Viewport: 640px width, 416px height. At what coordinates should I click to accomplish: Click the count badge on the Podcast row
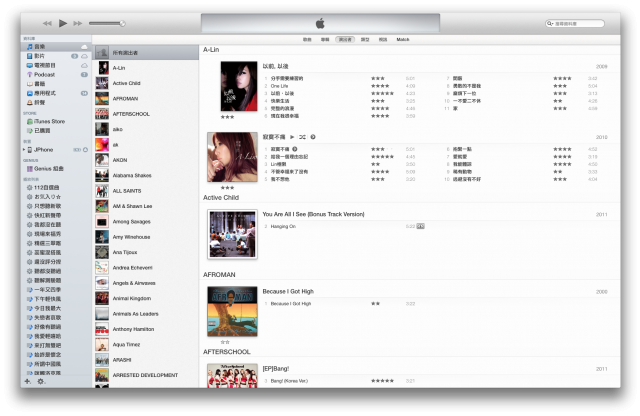coord(84,75)
